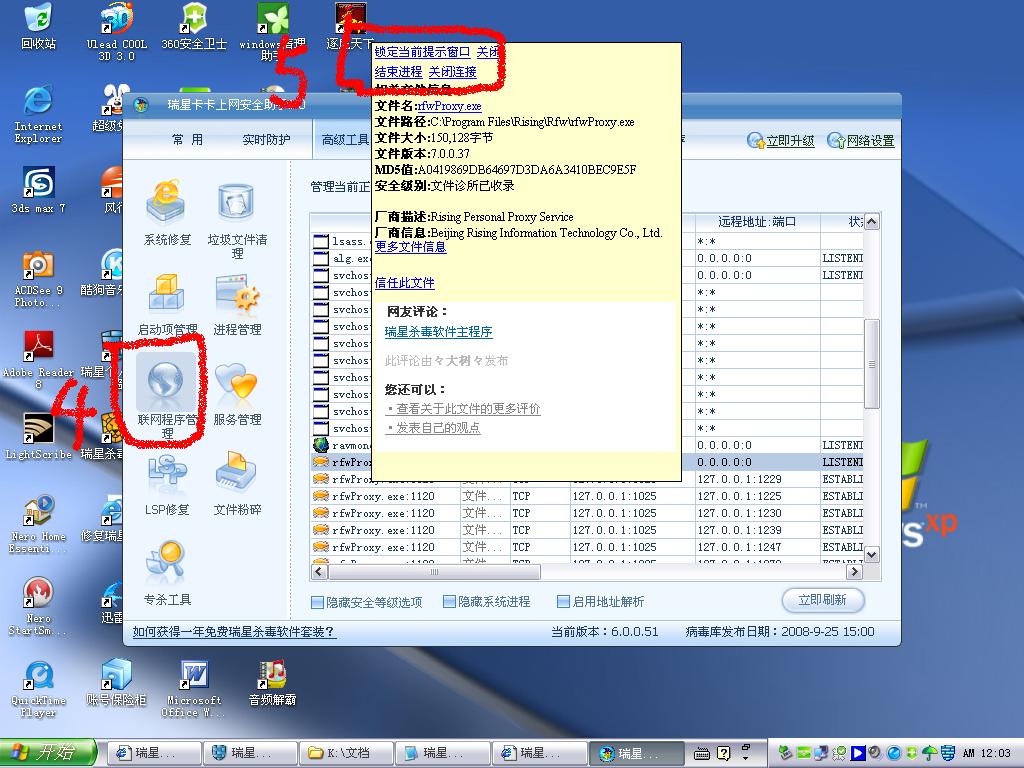Click the 12:03 system tray clock
The height and width of the screenshot is (768, 1024).
[x=987, y=753]
